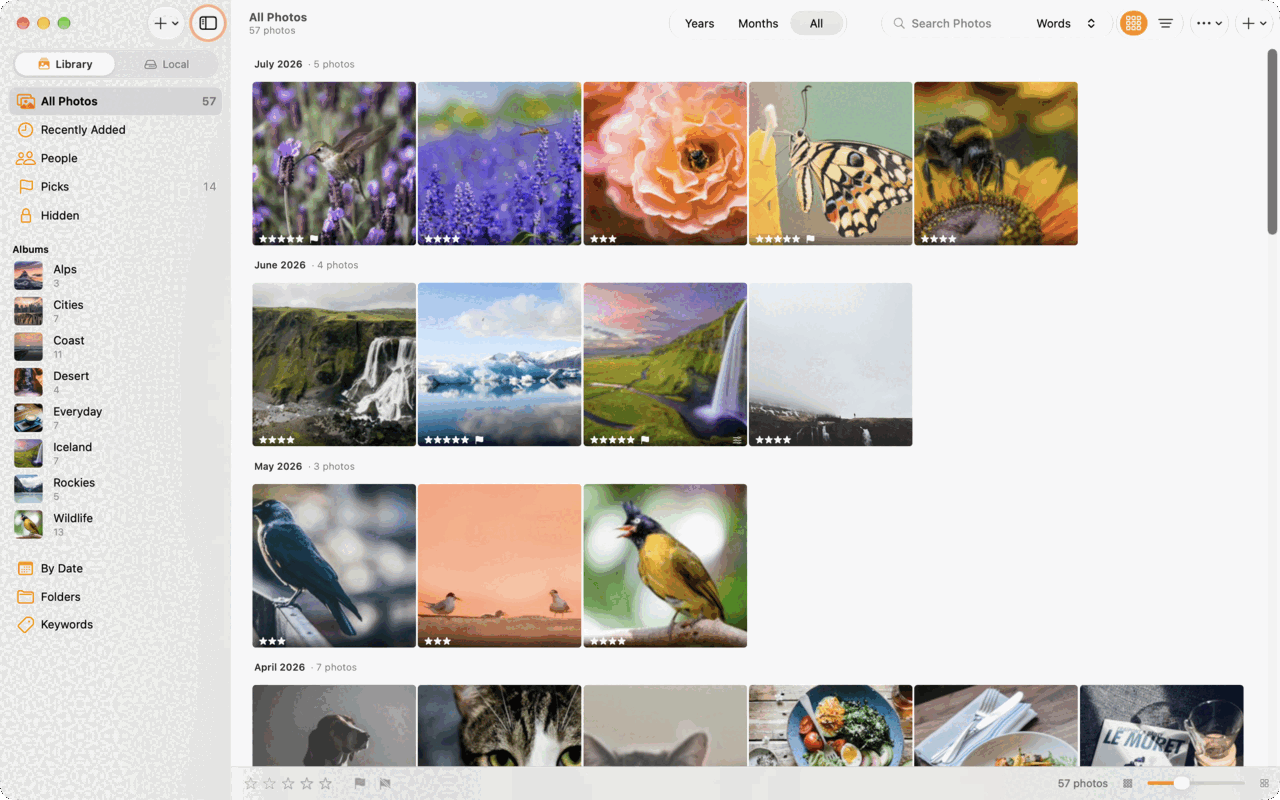The image size is (1280, 800).
Task: Open the Alps album
Action: [115, 275]
